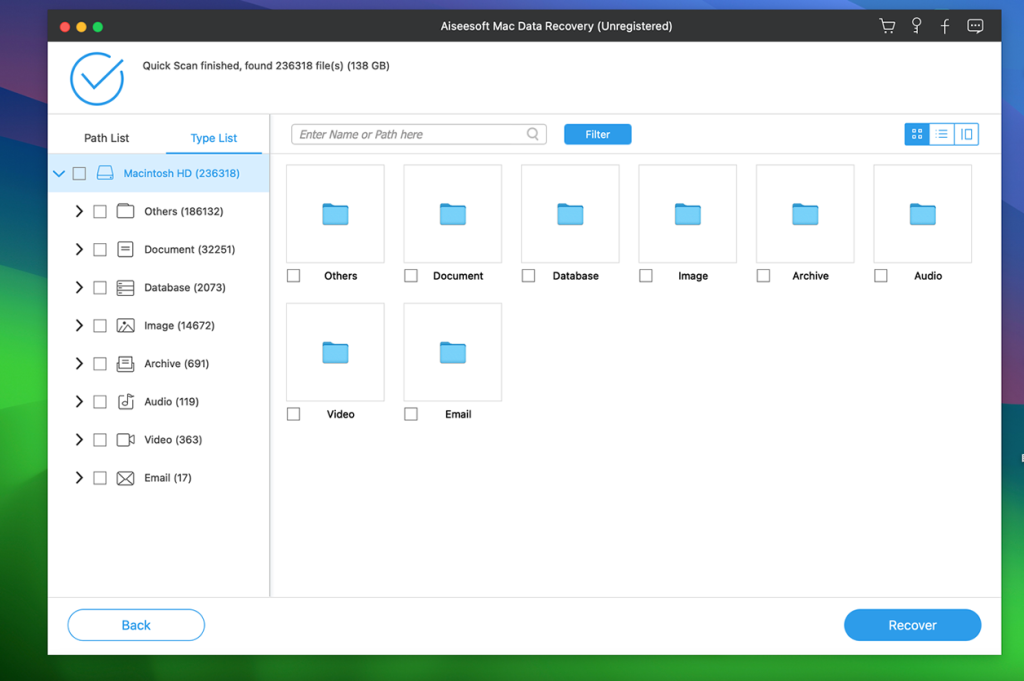Viewport: 1024px width, 681px height.
Task: Click the Enter Name or Path field
Action: point(410,133)
